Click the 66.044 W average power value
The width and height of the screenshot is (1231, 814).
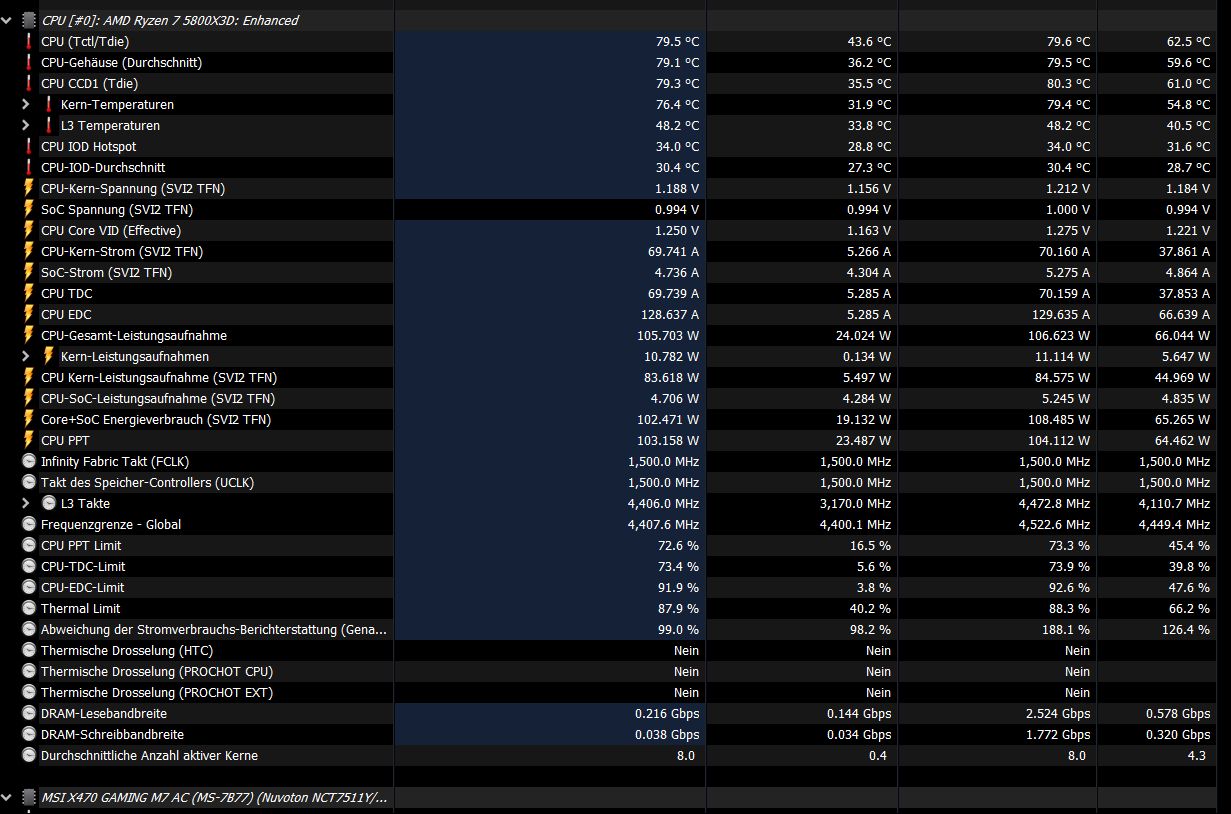point(1181,335)
